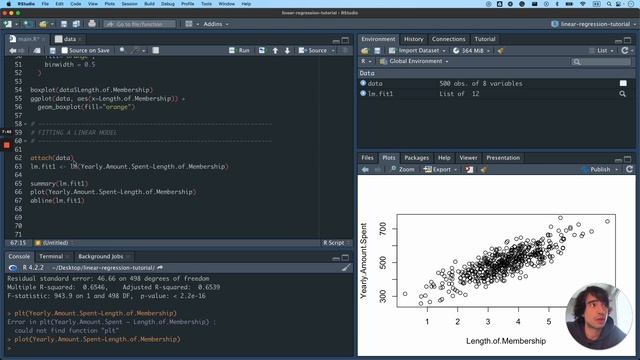Open the Background Jobs tab
This screenshot has height=360, width=640.
100,256
